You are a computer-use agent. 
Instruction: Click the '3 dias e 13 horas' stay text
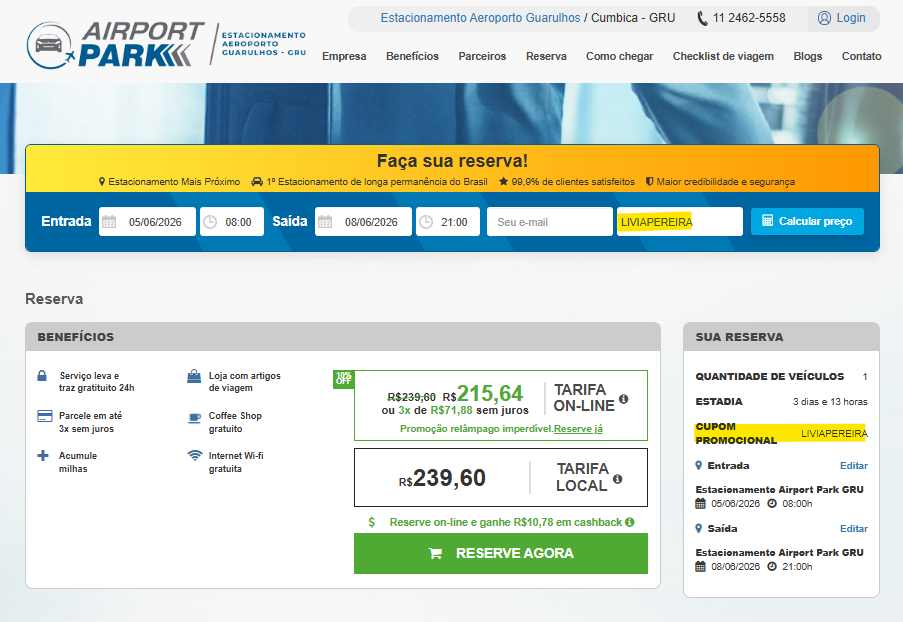[830, 401]
